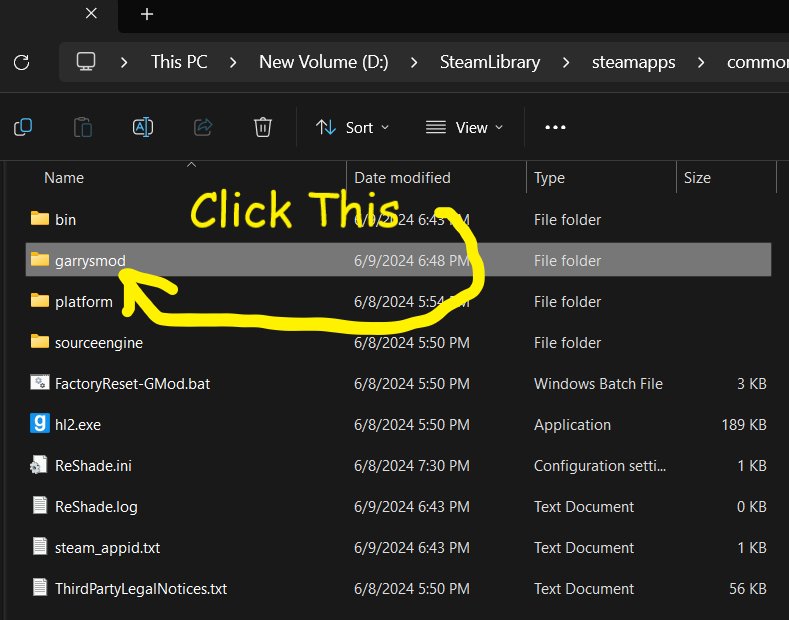Go to steamapps in the breadcrumb
Screen dimensions: 789x620
tap(634, 62)
